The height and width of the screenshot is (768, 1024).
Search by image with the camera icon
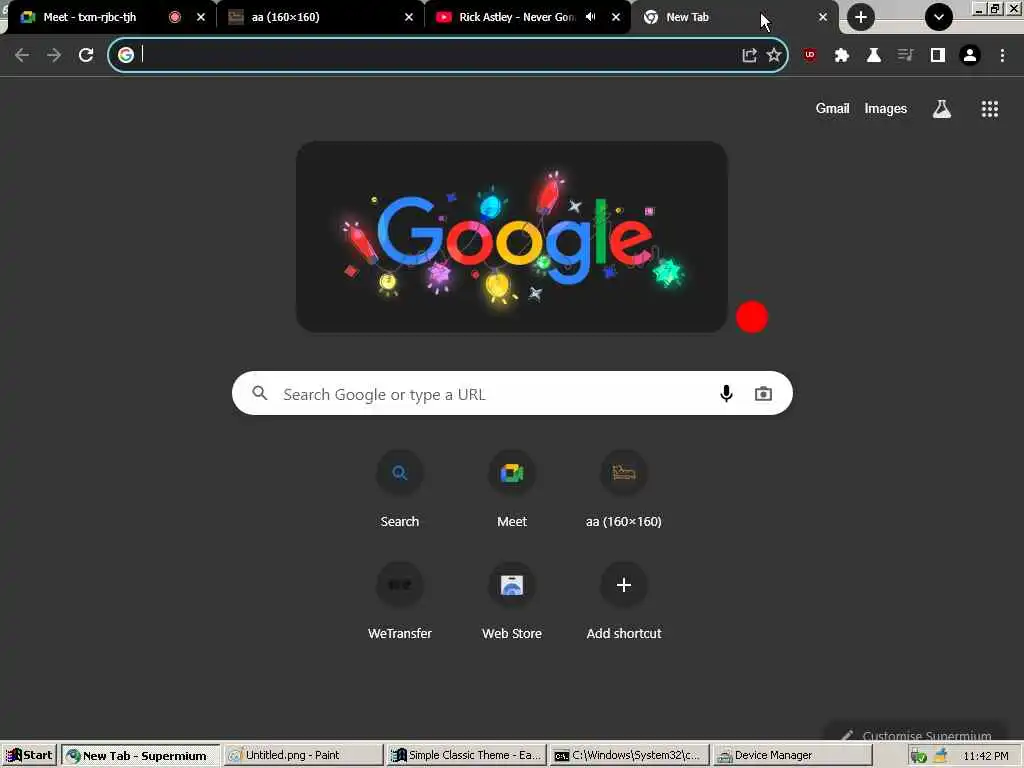(763, 394)
